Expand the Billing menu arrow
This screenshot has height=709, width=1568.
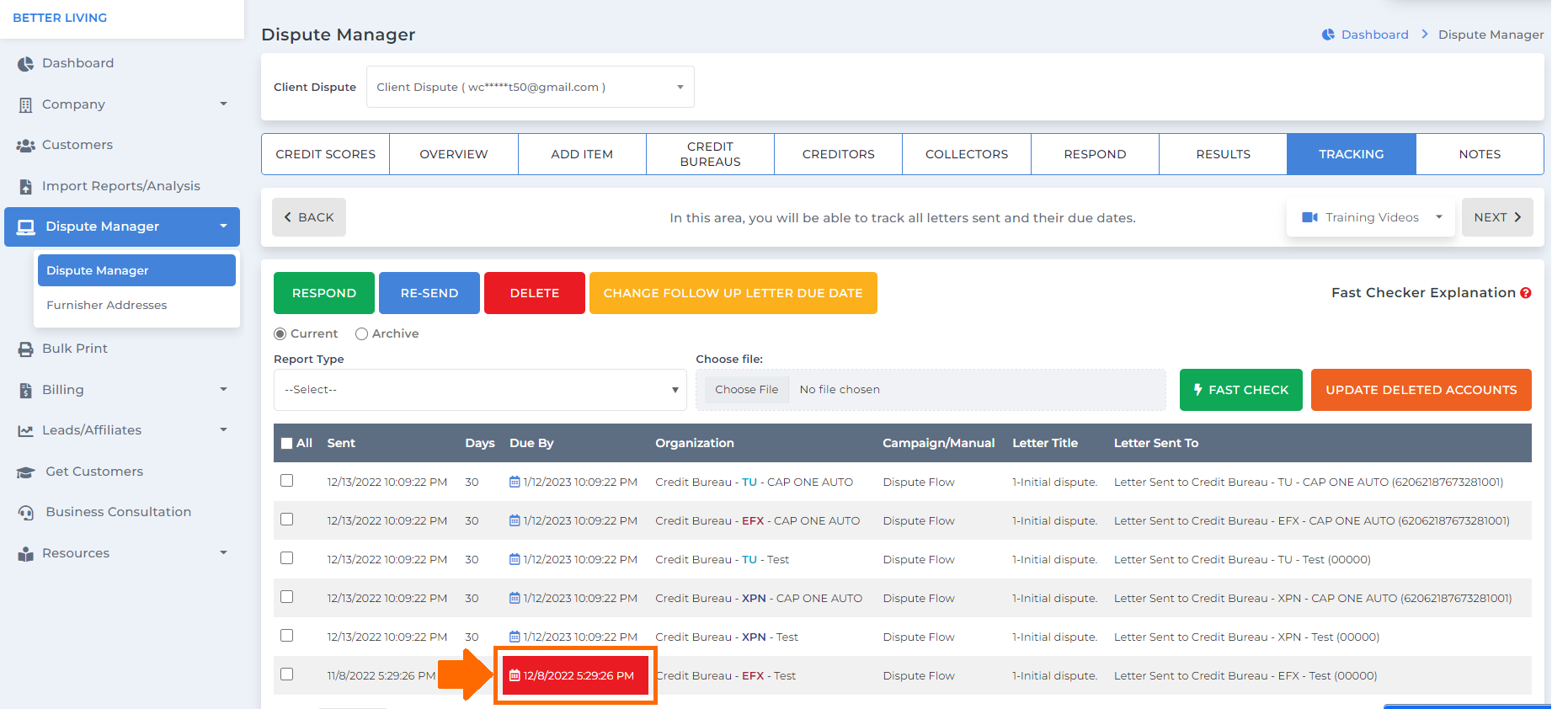click(x=224, y=390)
